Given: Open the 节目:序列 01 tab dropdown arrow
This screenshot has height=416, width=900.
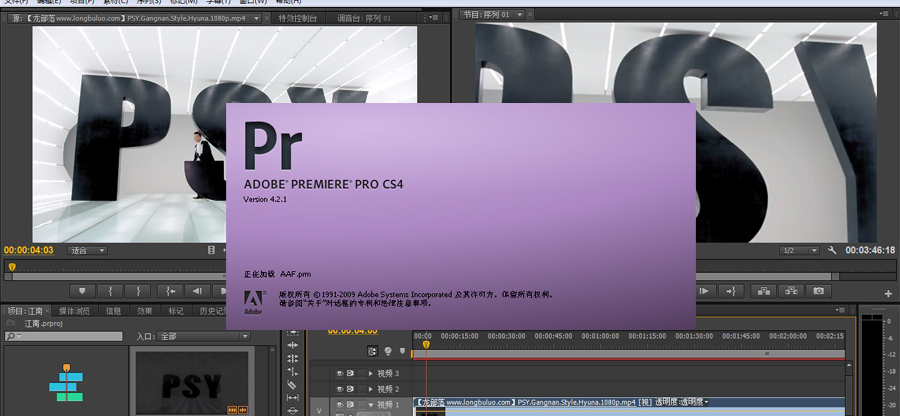Looking at the screenshot, I should click(x=519, y=14).
